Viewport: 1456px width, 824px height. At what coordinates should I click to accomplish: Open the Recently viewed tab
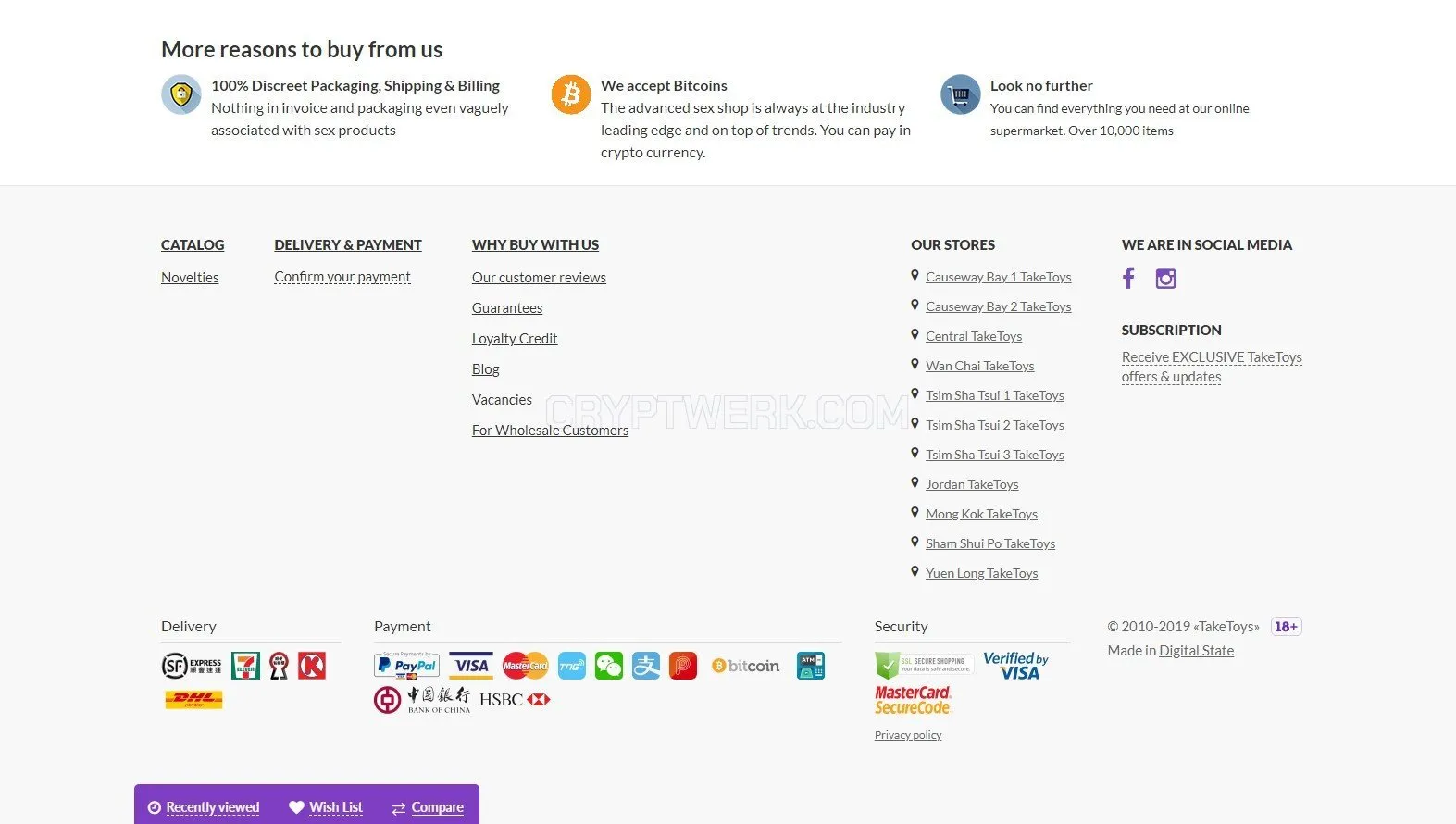coord(204,807)
